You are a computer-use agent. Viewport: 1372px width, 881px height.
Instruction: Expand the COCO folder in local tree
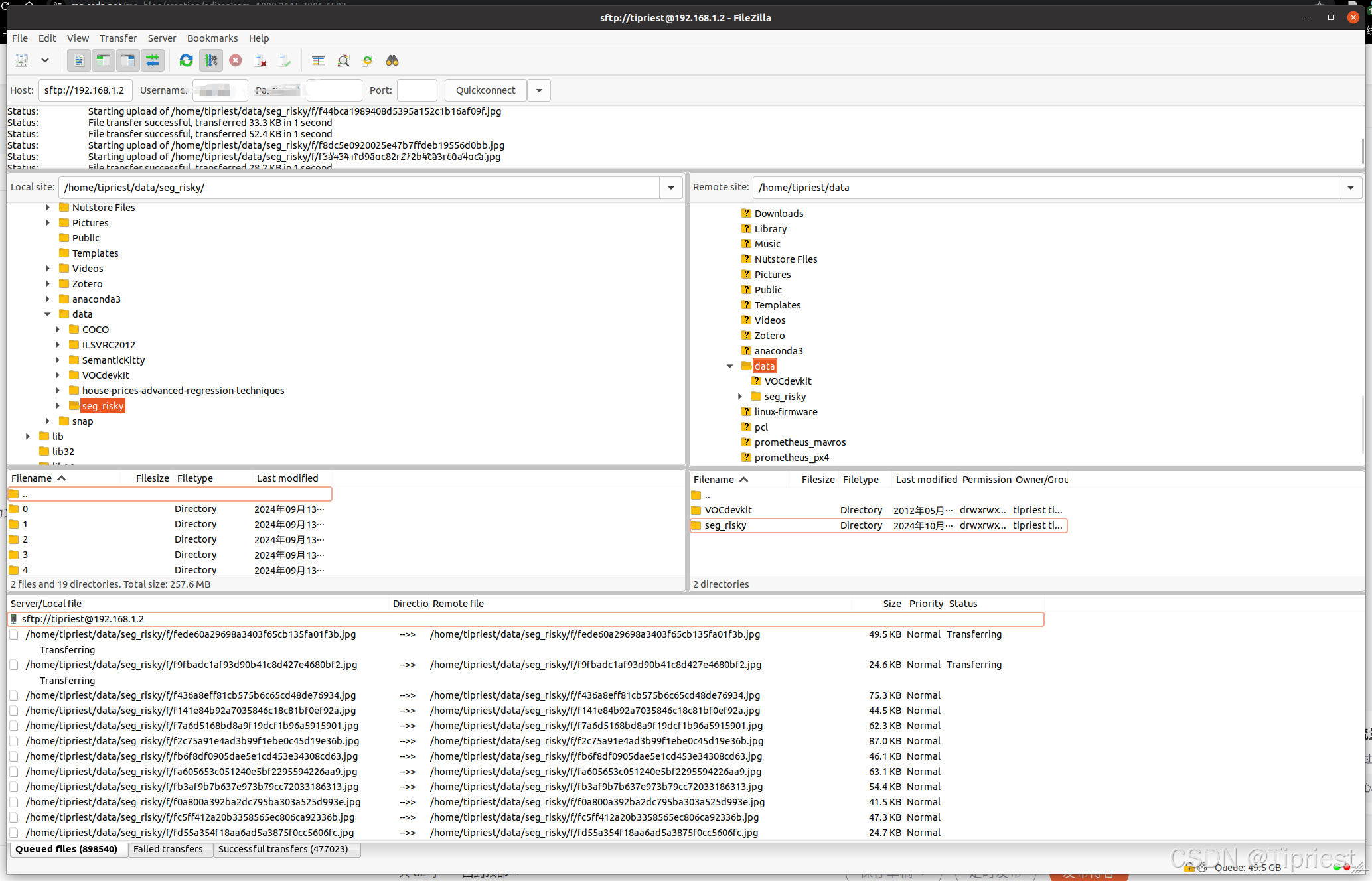click(x=58, y=330)
